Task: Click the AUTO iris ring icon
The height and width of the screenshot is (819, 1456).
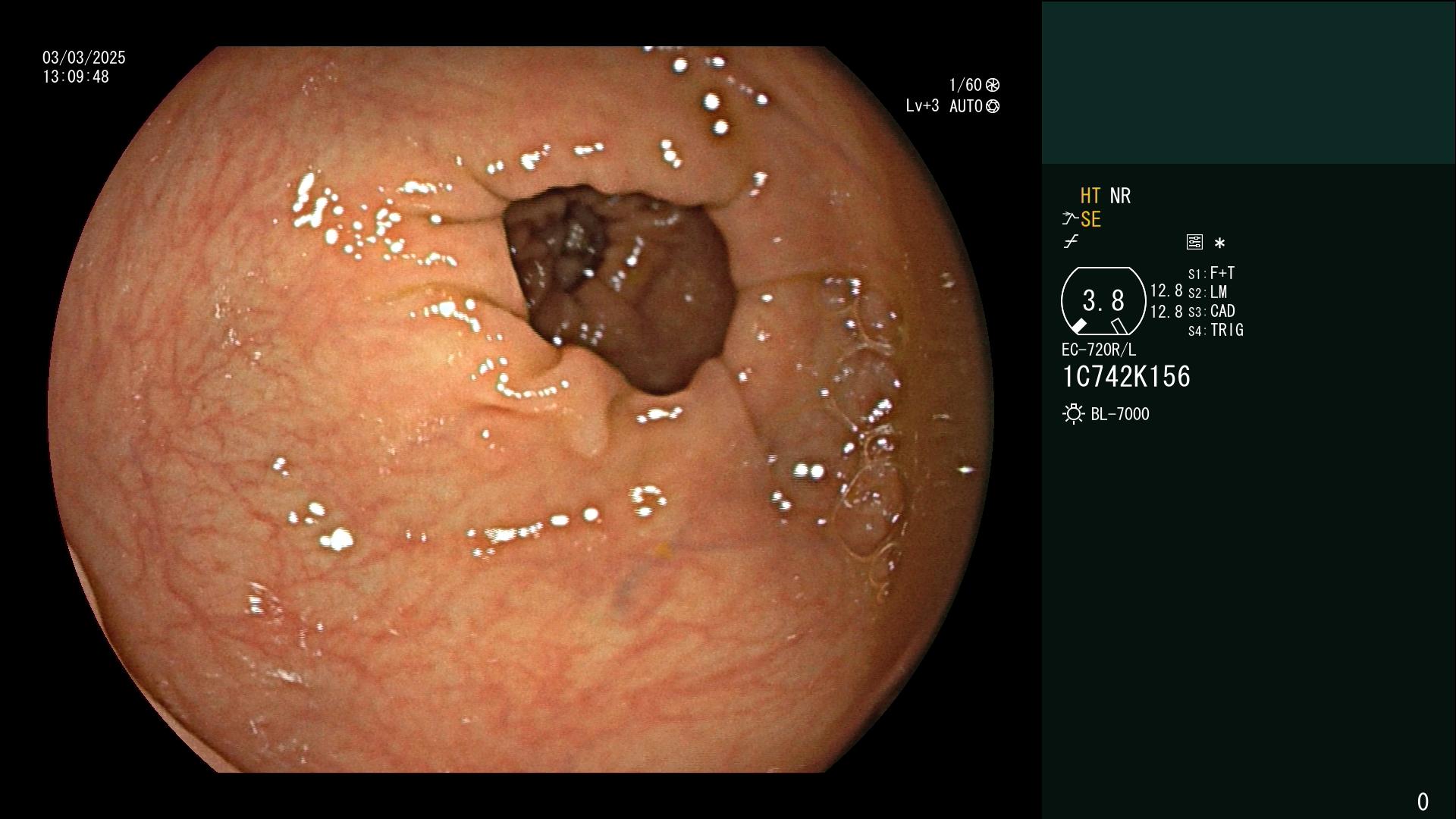Action: pyautogui.click(x=993, y=106)
